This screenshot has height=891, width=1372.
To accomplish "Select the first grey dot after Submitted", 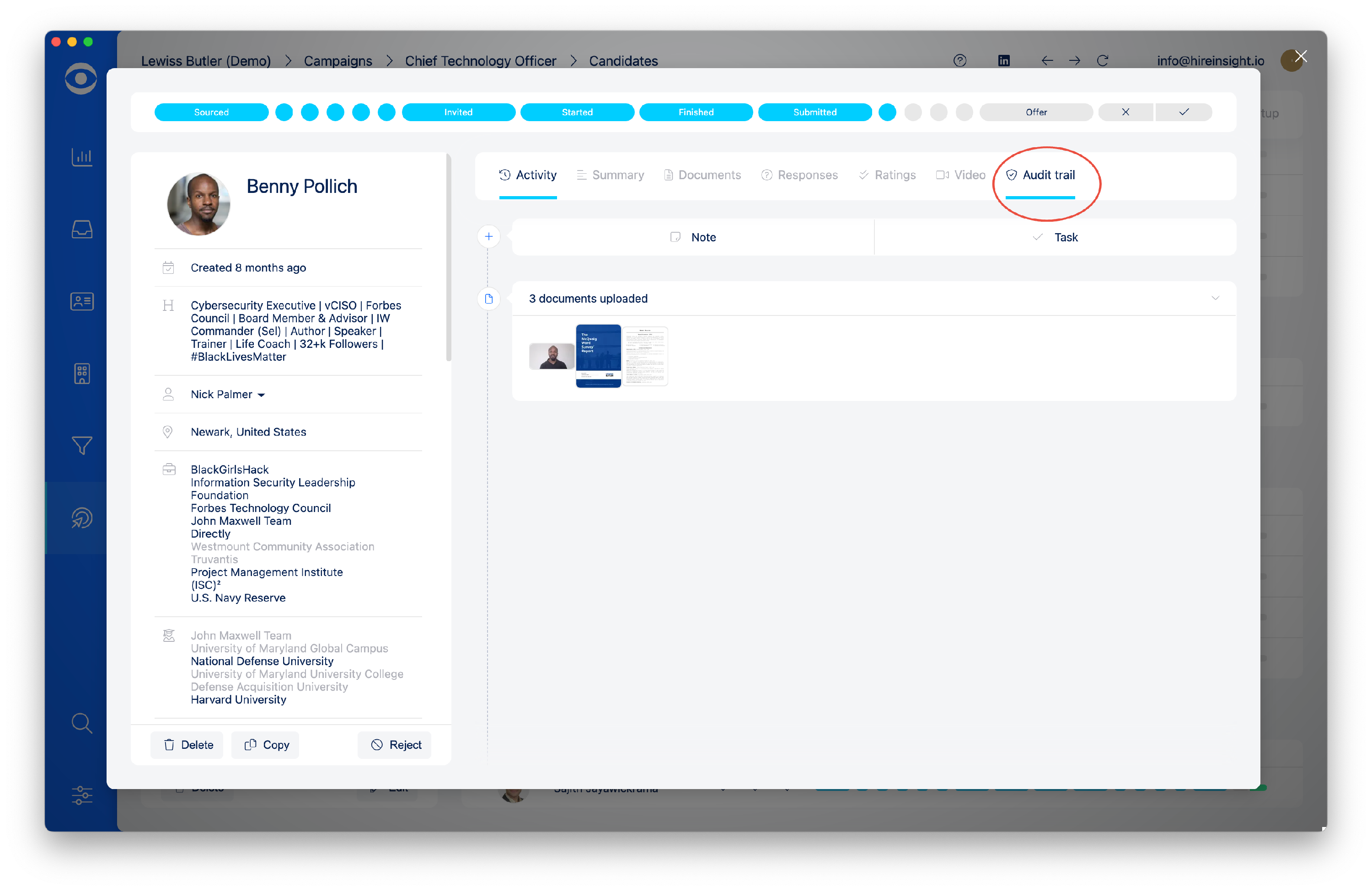I will coord(912,112).
